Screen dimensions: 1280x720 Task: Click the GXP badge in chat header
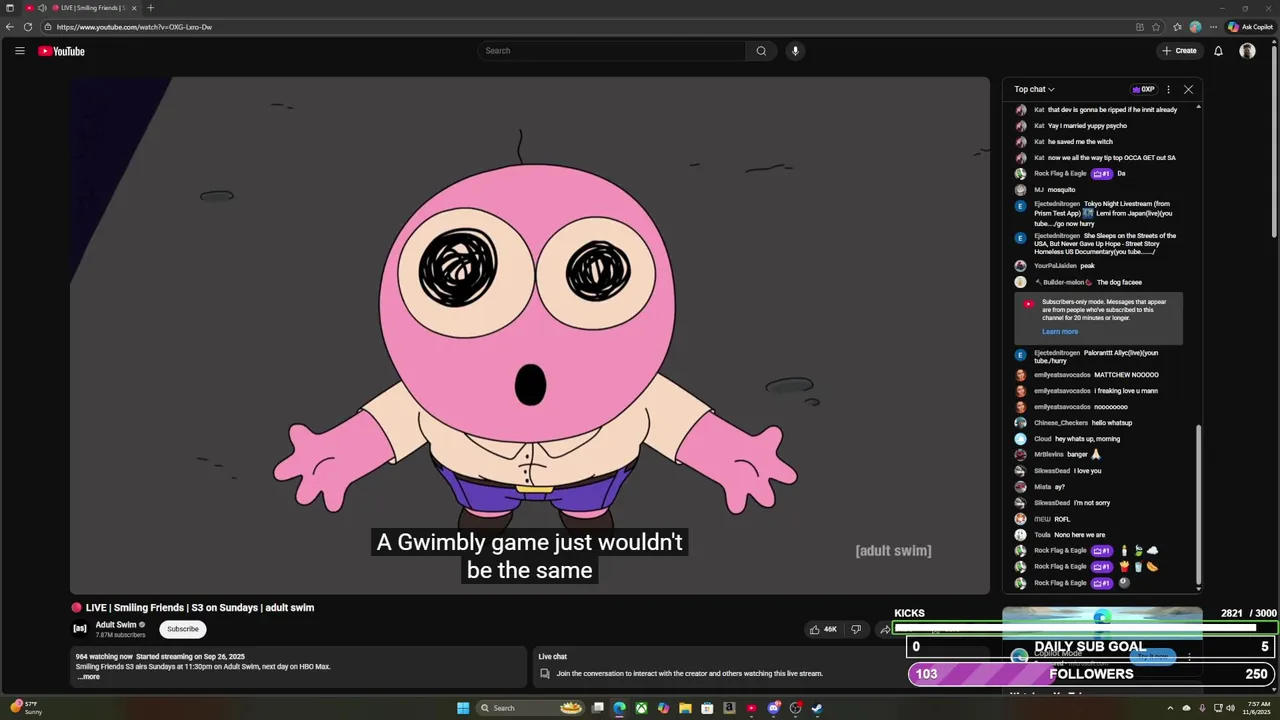(1143, 90)
